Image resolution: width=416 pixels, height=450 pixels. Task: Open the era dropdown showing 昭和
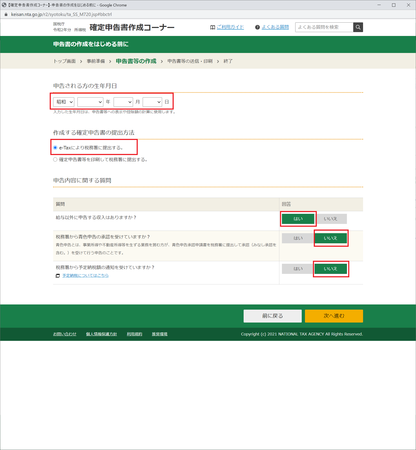click(x=64, y=102)
